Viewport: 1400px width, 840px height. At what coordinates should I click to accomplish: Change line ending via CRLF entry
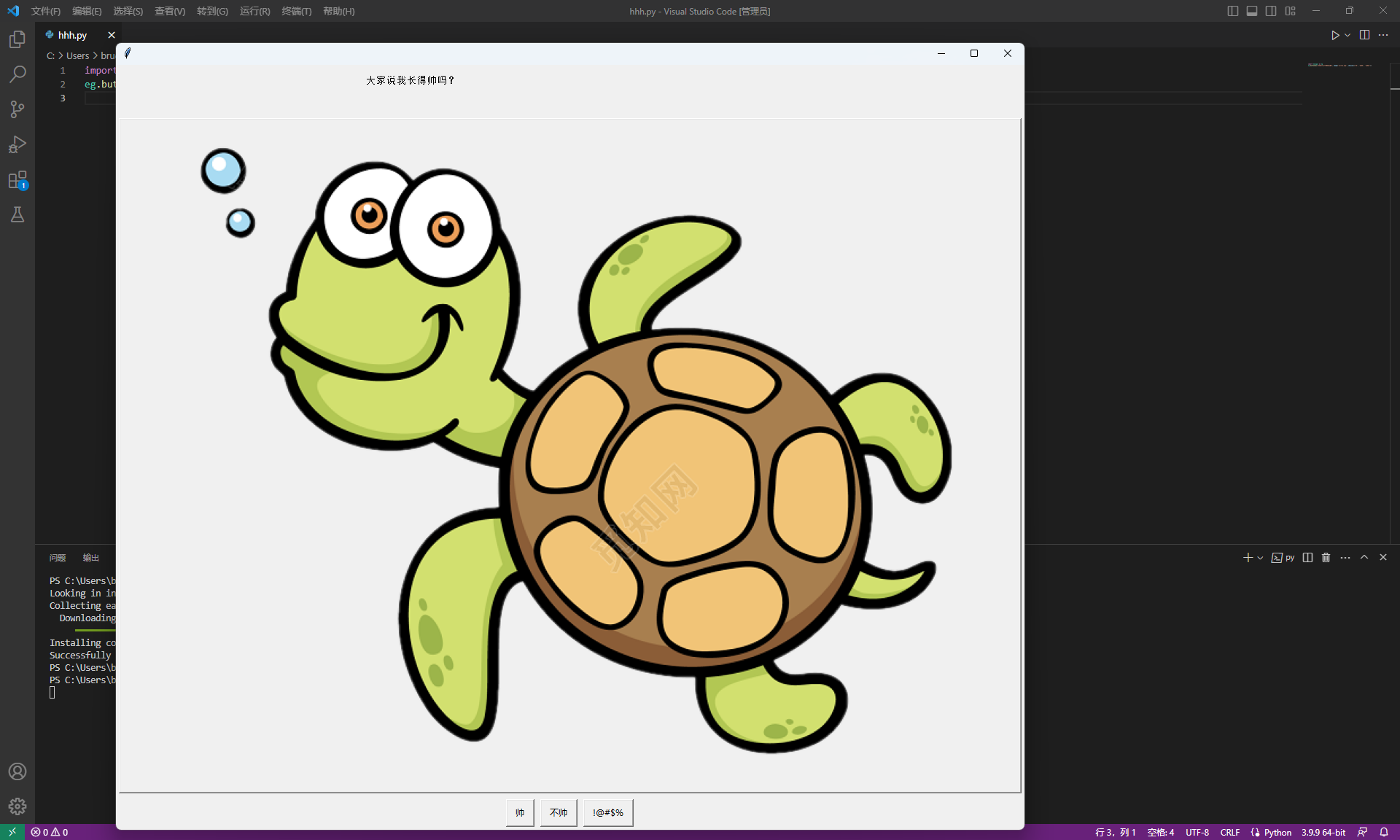point(1230,832)
